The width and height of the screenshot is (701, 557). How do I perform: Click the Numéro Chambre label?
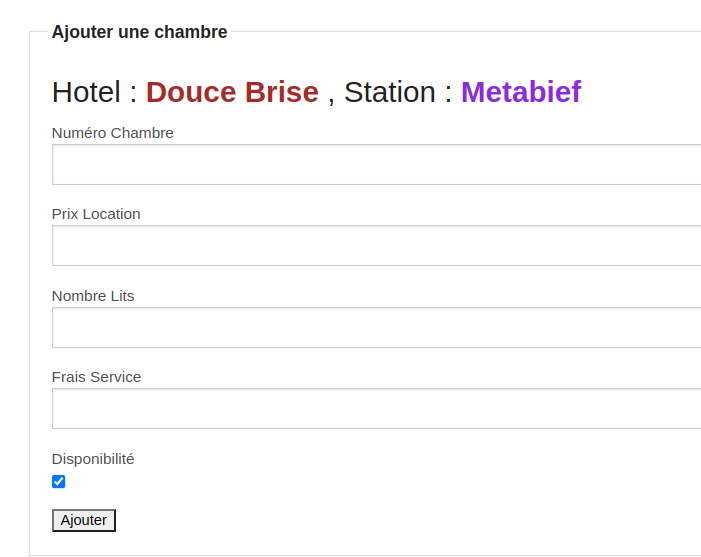pyautogui.click(x=113, y=133)
